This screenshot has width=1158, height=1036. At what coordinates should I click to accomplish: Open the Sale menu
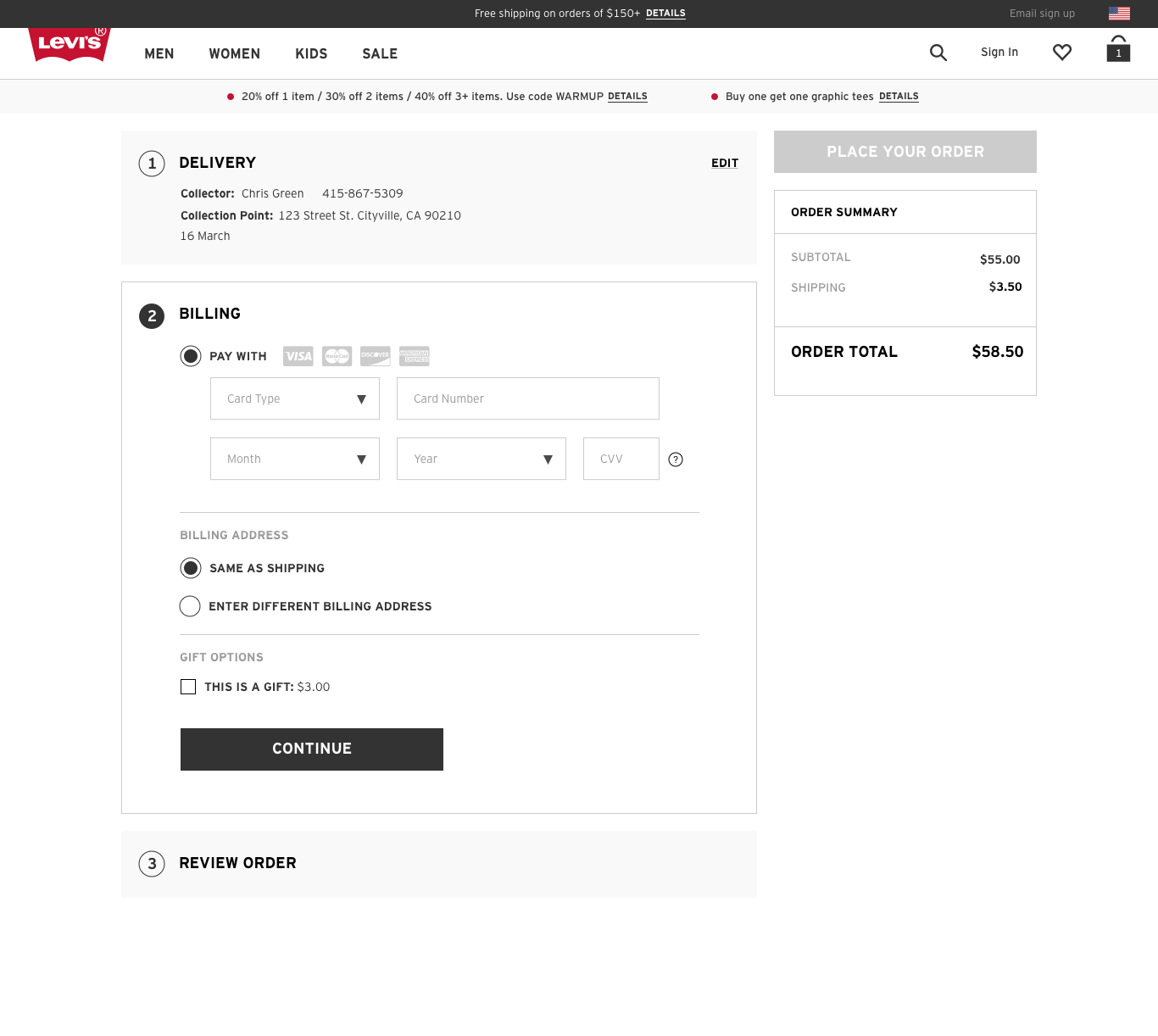coord(380,53)
